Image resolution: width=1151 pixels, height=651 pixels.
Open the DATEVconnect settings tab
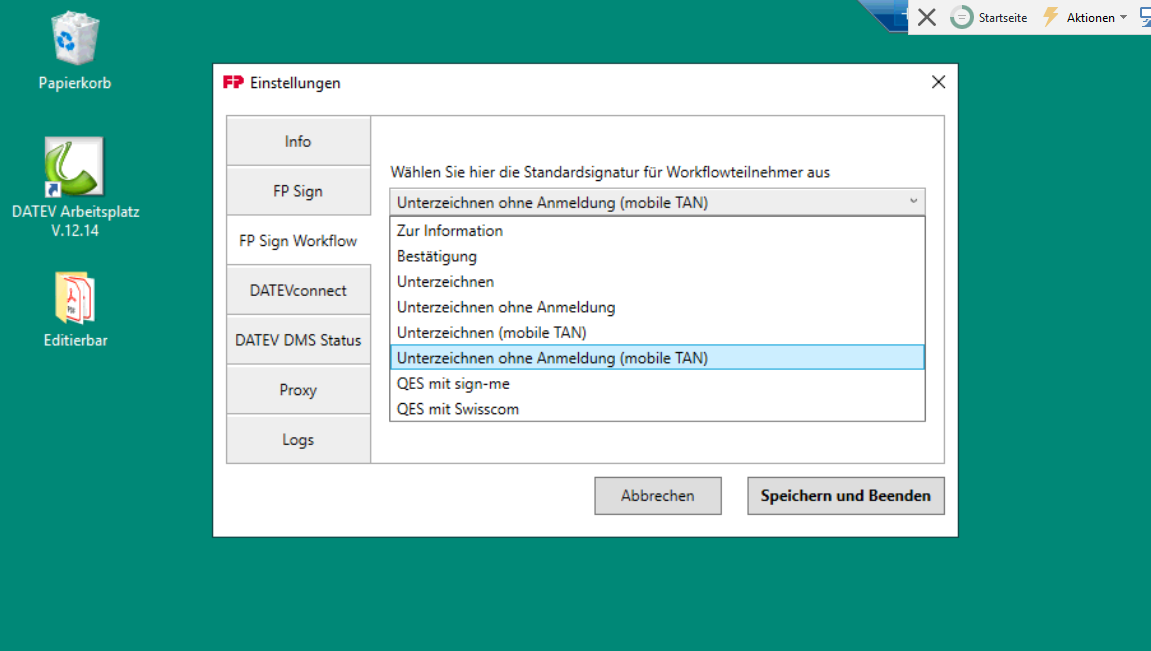coord(298,290)
